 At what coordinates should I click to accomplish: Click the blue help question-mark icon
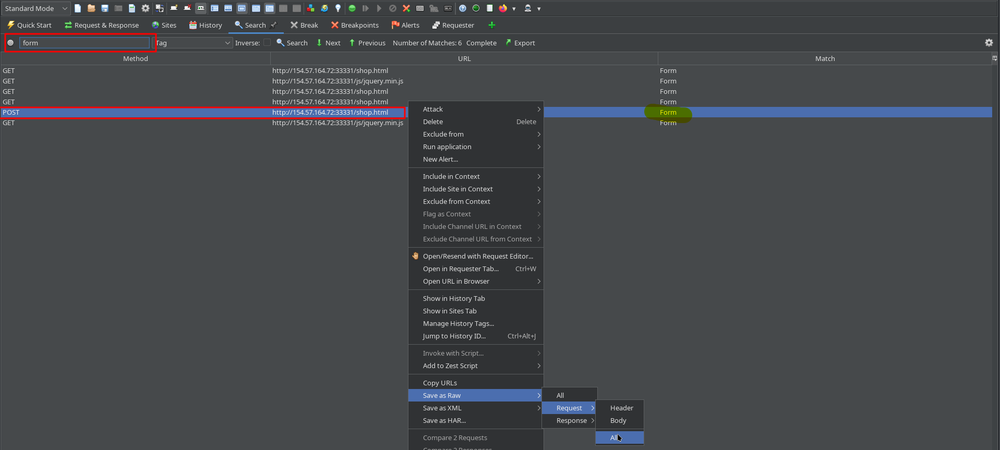coord(462,8)
